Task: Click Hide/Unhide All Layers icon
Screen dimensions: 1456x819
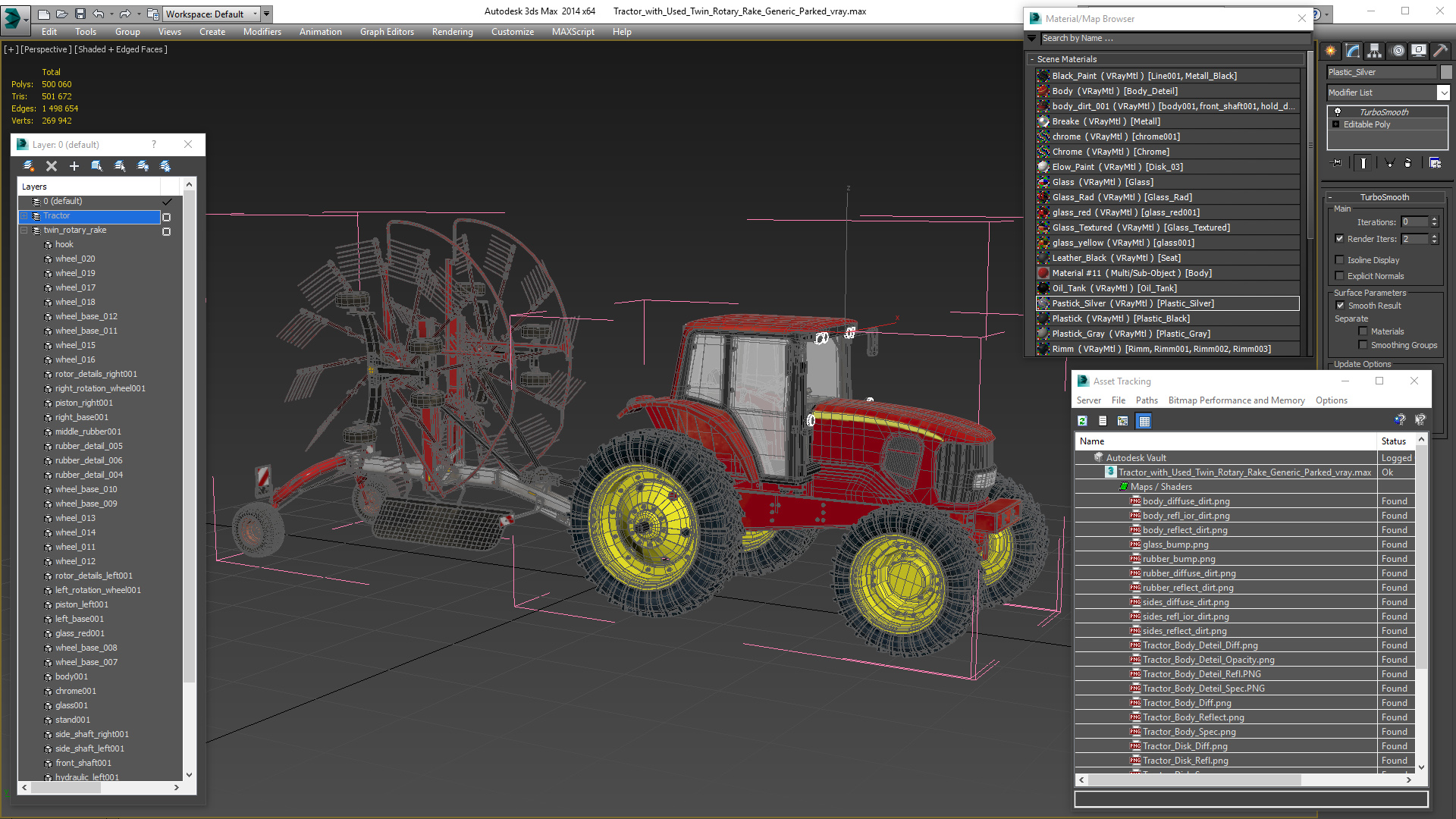Action: pyautogui.click(x=143, y=166)
